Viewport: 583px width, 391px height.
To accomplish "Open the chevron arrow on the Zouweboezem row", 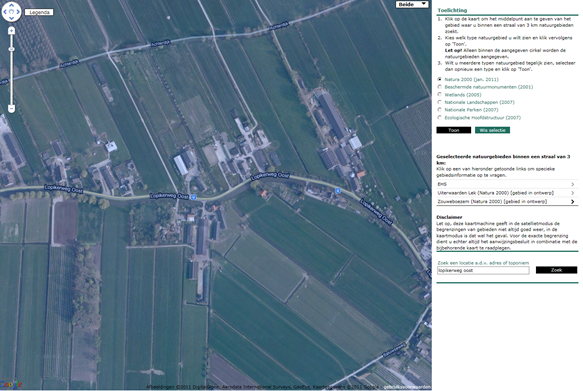I will 573,201.
